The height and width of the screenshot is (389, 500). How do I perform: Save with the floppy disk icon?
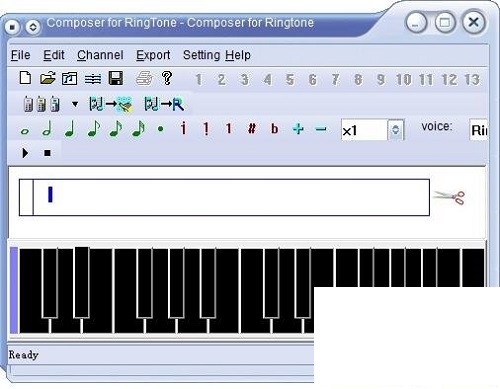(x=116, y=78)
